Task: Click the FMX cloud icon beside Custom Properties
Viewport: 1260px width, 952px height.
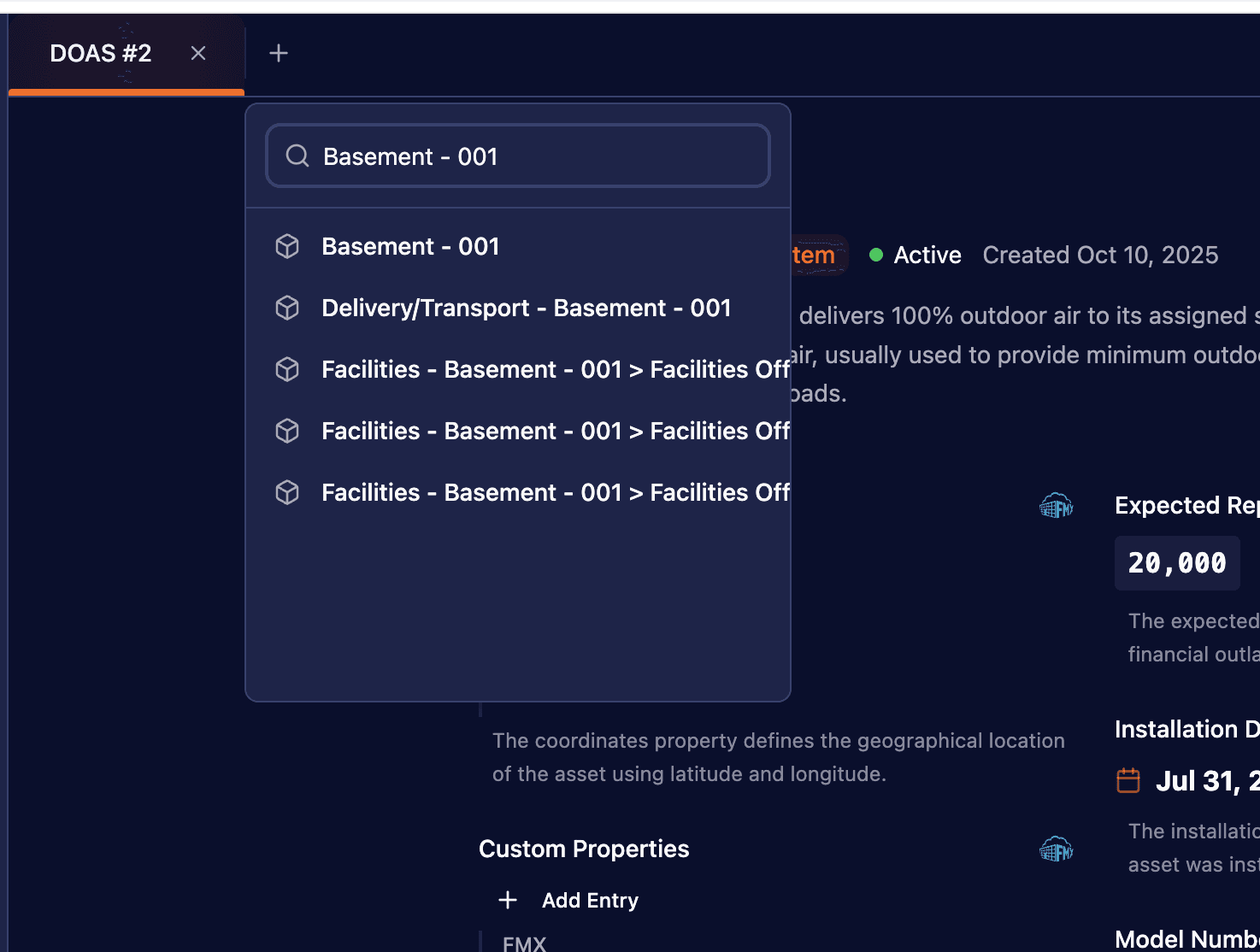Action: [1057, 849]
